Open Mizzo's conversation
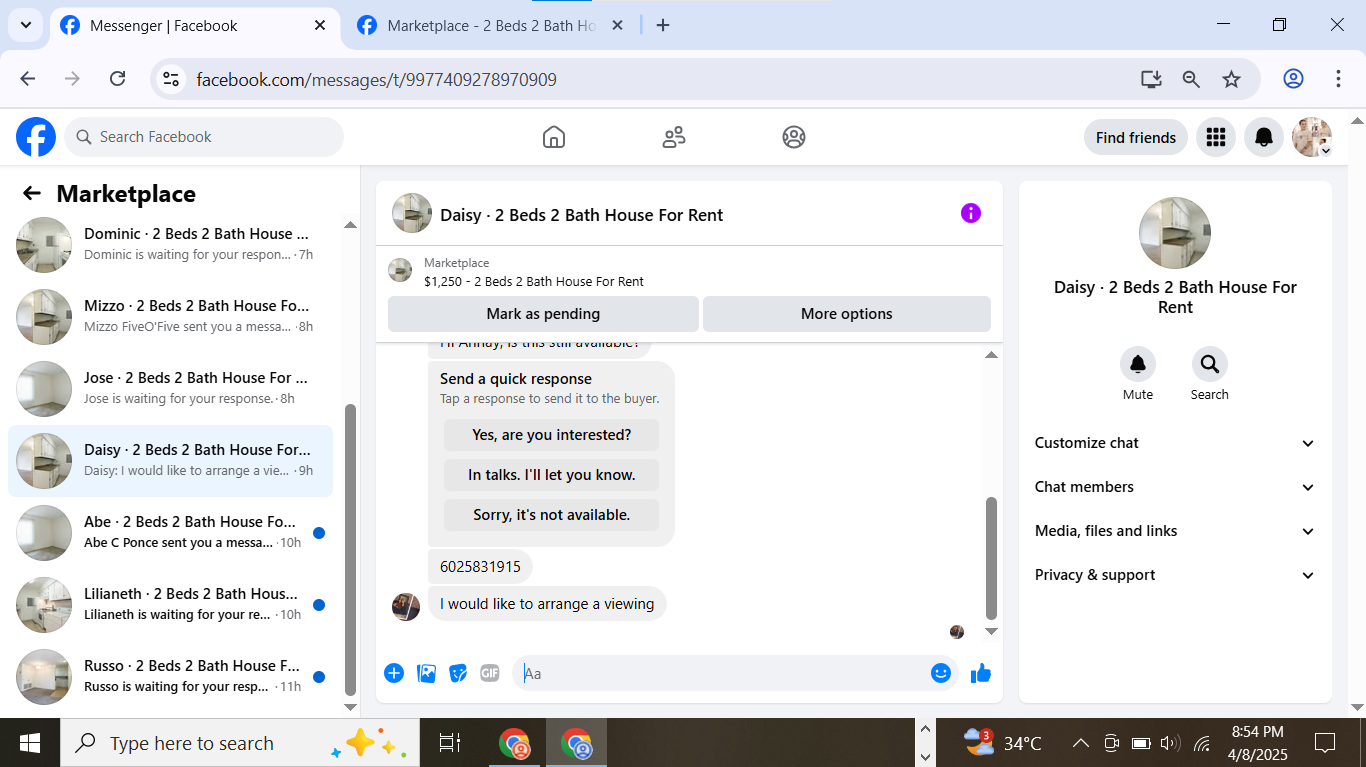 170,317
